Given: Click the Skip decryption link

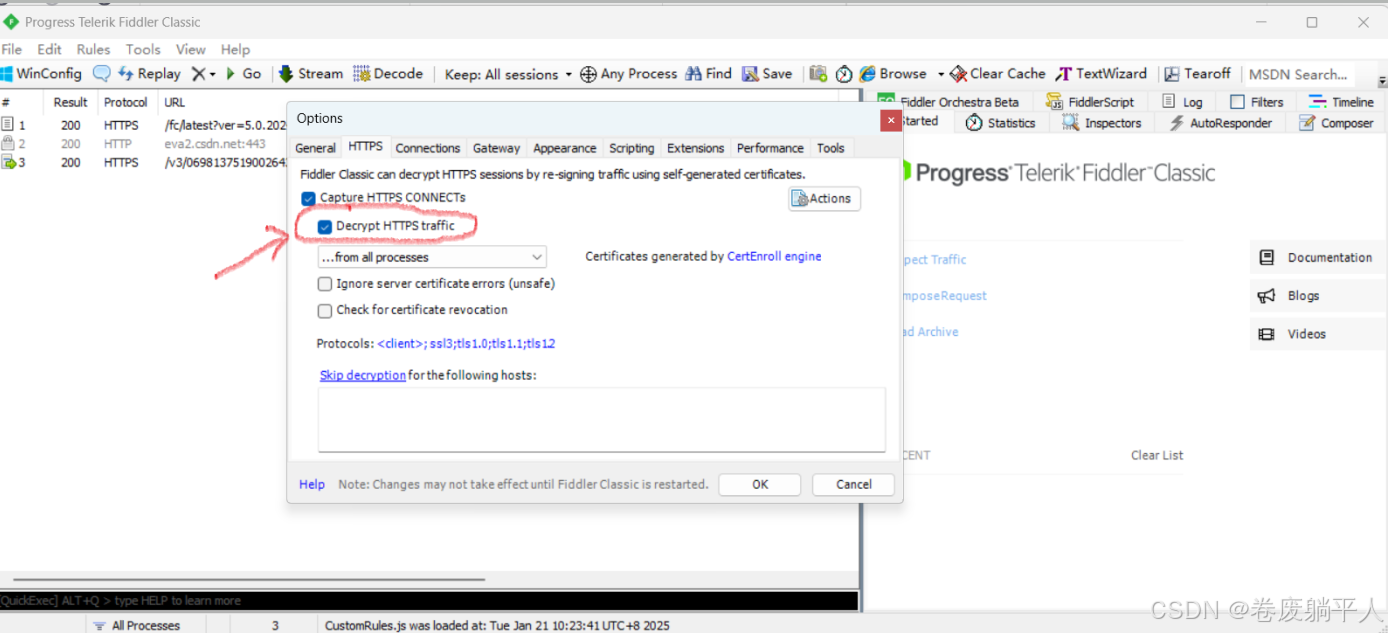Looking at the screenshot, I should pyautogui.click(x=362, y=376).
